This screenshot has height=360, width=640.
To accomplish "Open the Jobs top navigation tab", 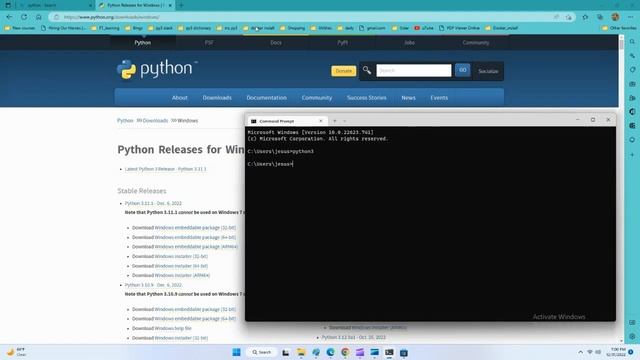I will tap(409, 42).
